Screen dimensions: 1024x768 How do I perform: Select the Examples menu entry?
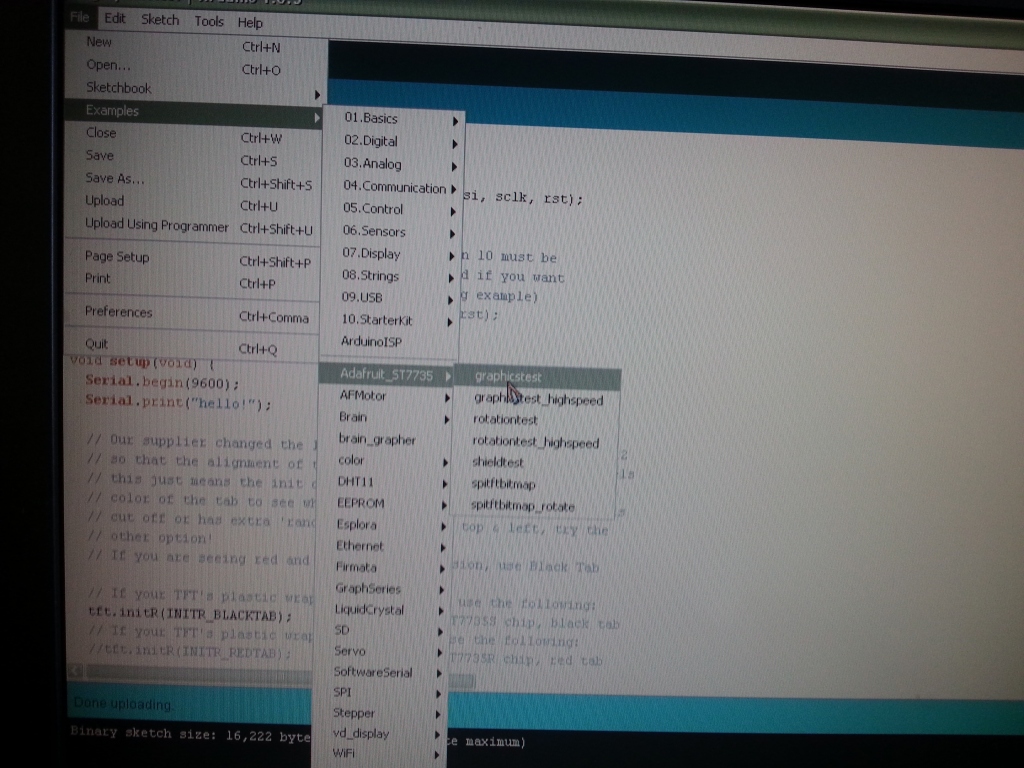[195, 112]
